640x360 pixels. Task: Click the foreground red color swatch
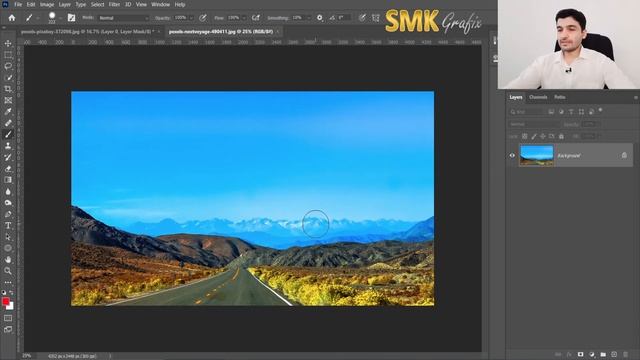(5, 301)
